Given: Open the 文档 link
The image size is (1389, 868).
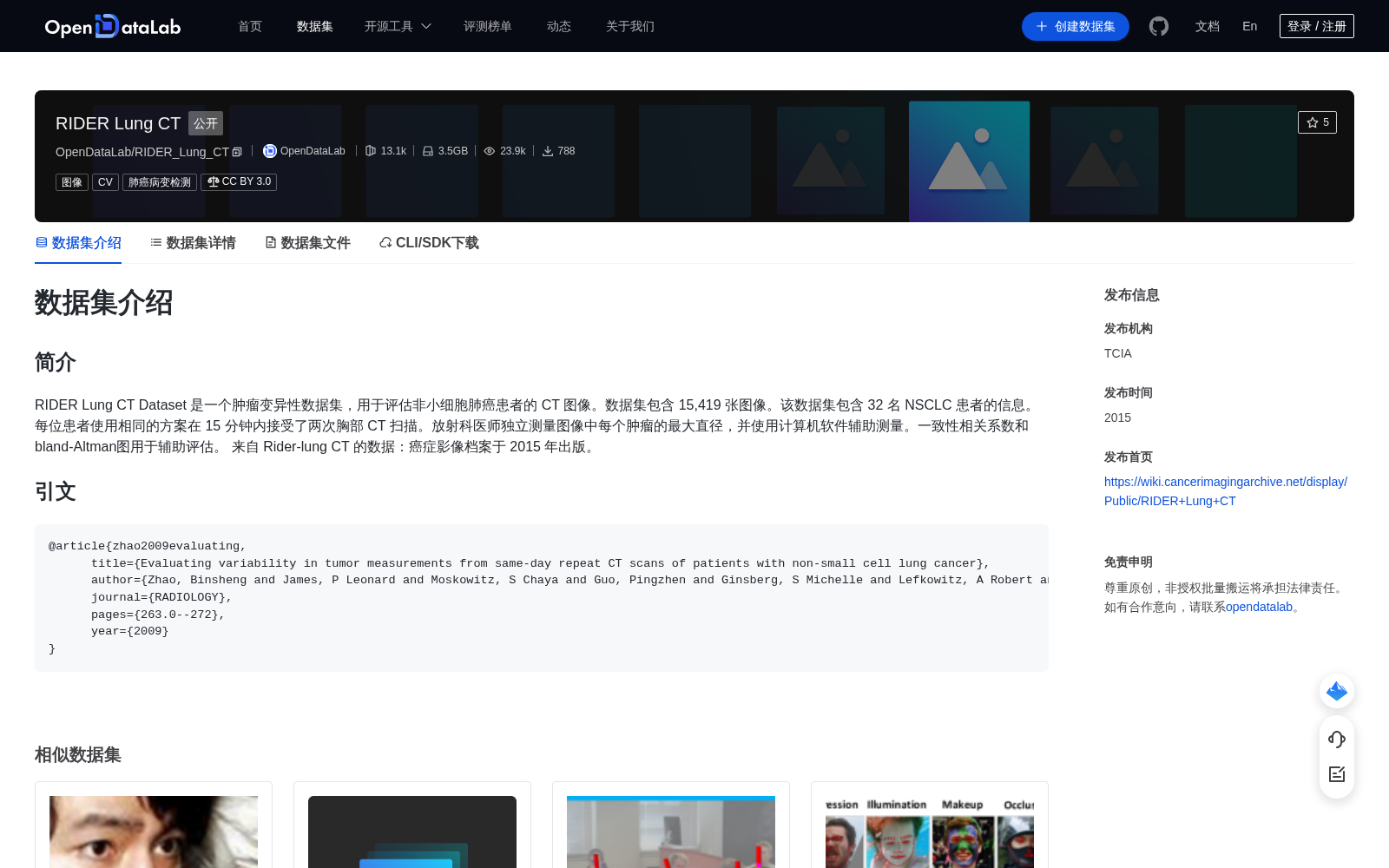Looking at the screenshot, I should tap(1208, 27).
